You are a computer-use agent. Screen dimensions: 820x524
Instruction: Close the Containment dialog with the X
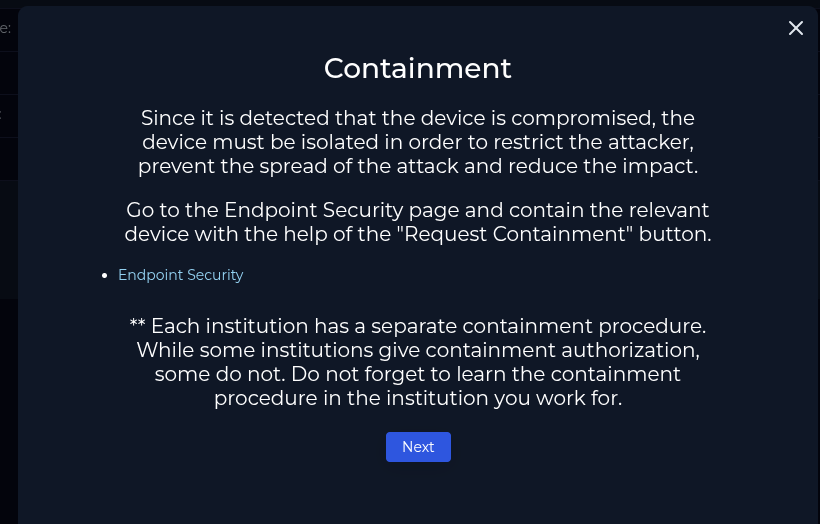(796, 28)
